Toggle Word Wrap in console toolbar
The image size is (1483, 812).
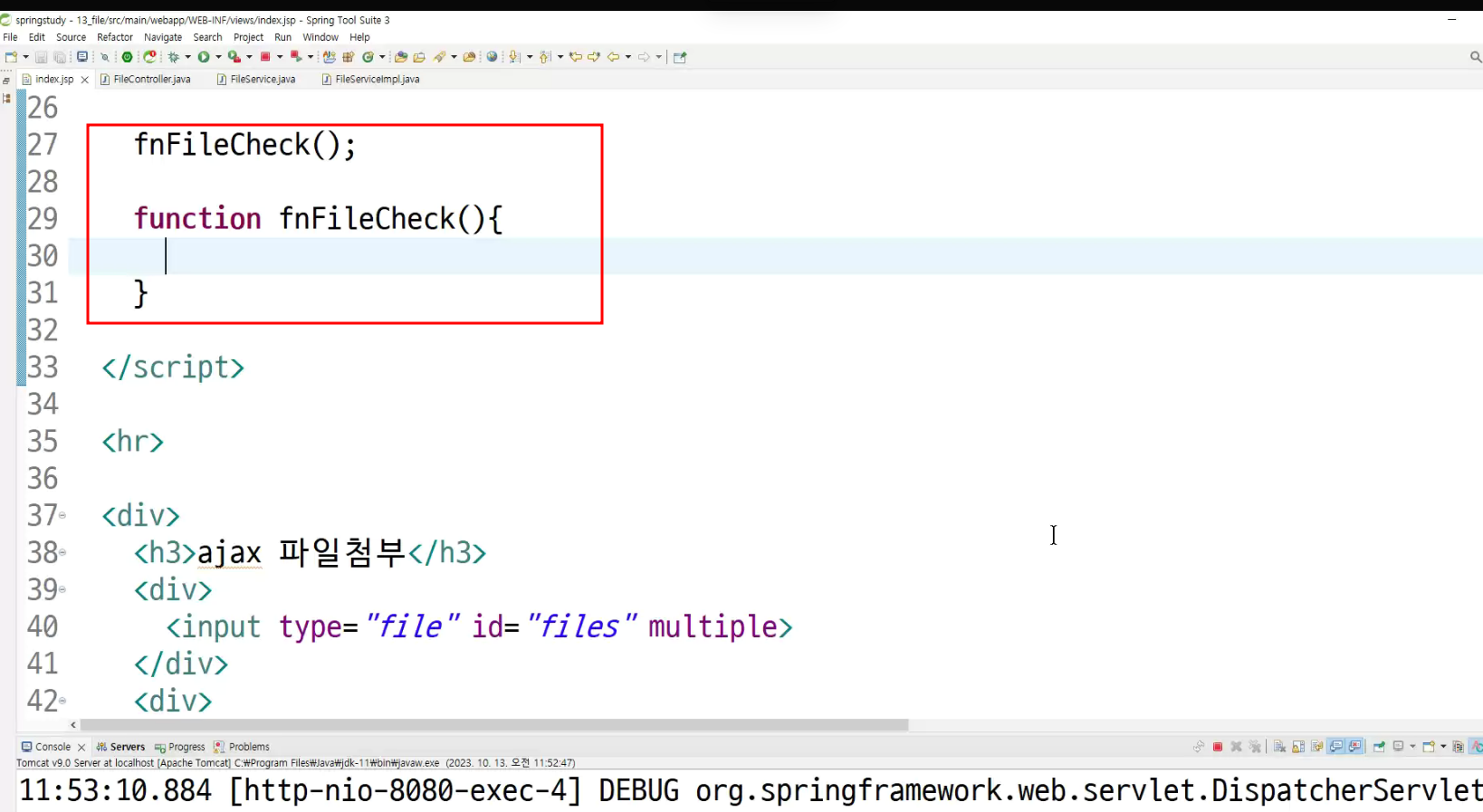pyautogui.click(x=1317, y=747)
